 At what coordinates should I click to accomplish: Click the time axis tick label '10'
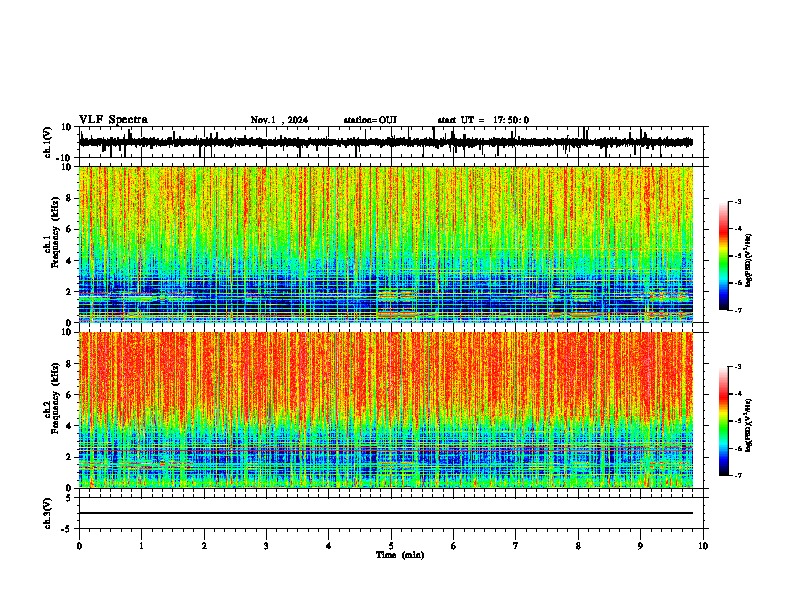(x=703, y=546)
